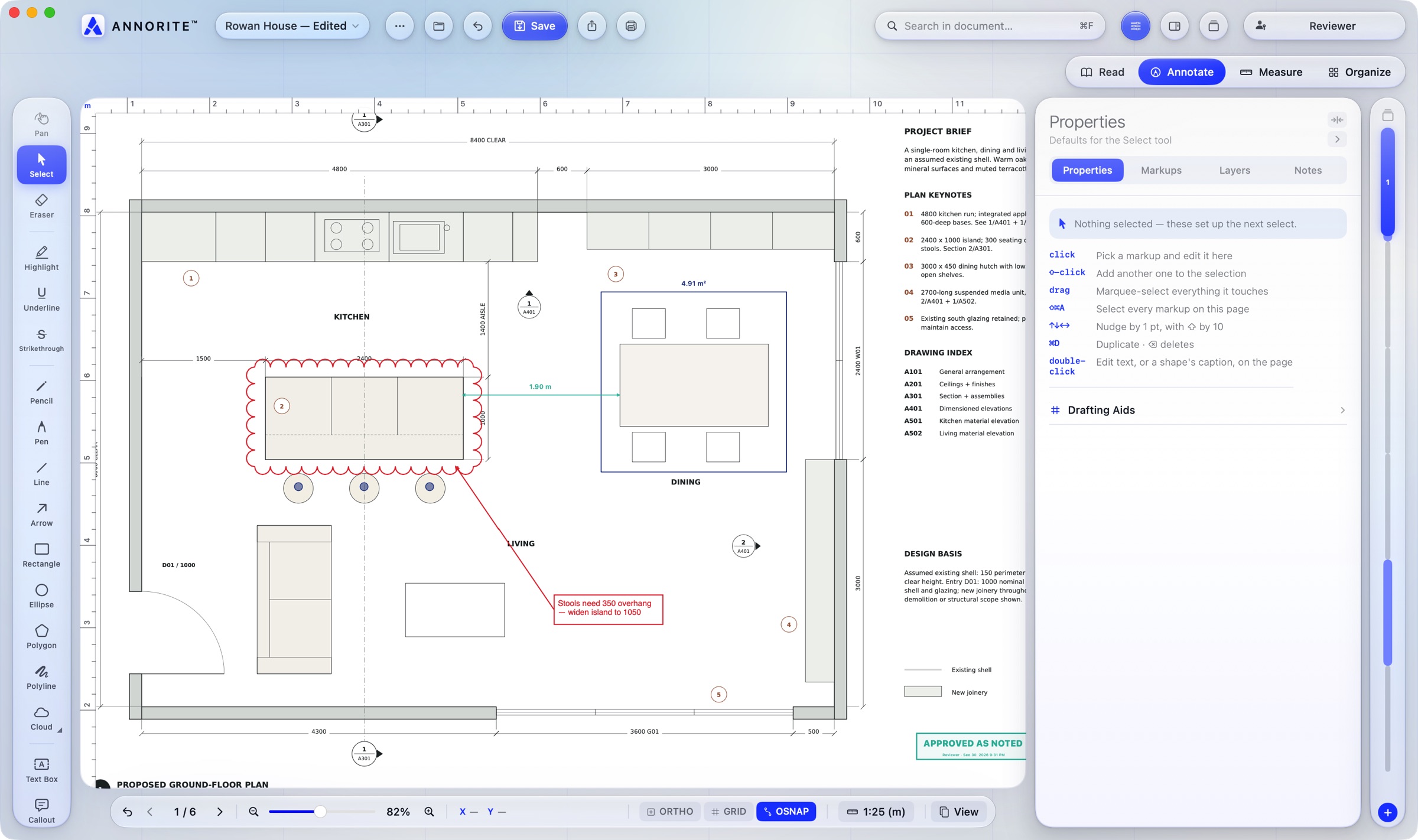This screenshot has height=840, width=1418.
Task: Select the Rectangle tool
Action: [x=41, y=555]
